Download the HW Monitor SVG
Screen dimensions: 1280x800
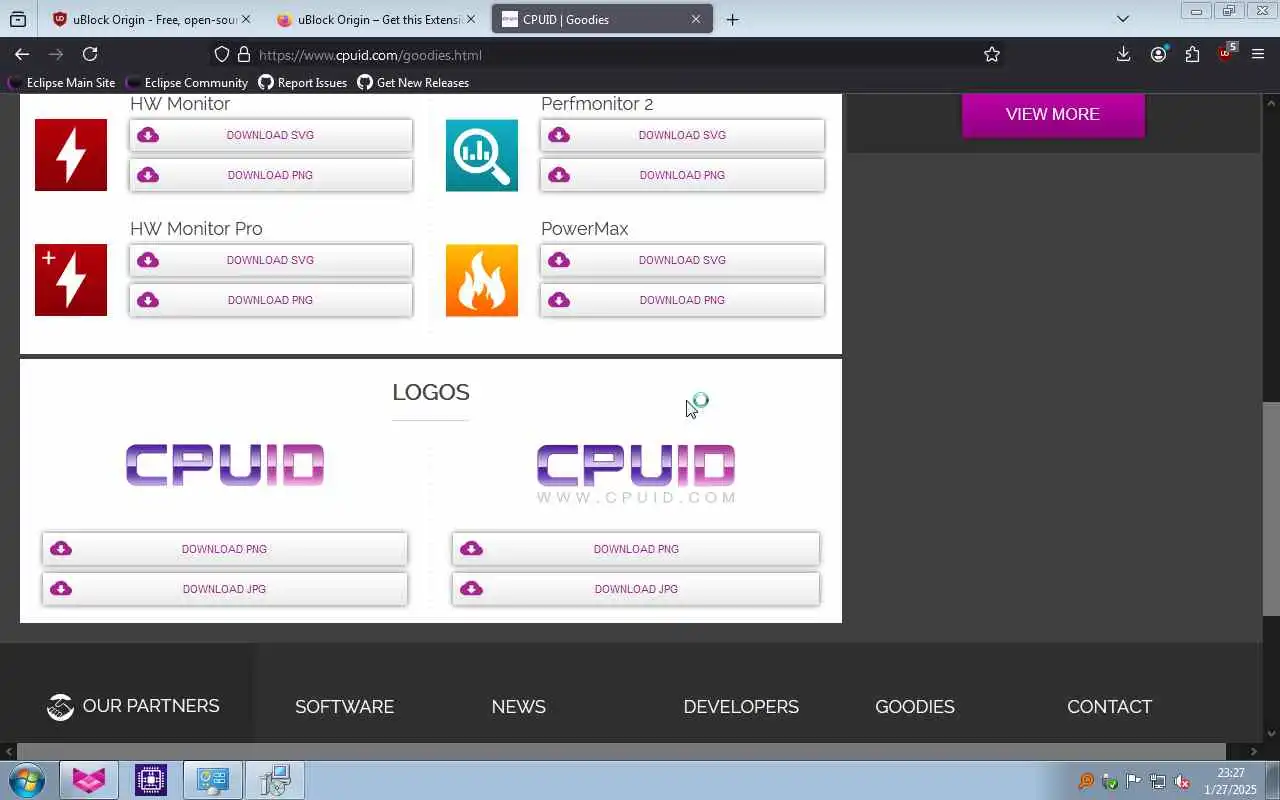tap(271, 135)
